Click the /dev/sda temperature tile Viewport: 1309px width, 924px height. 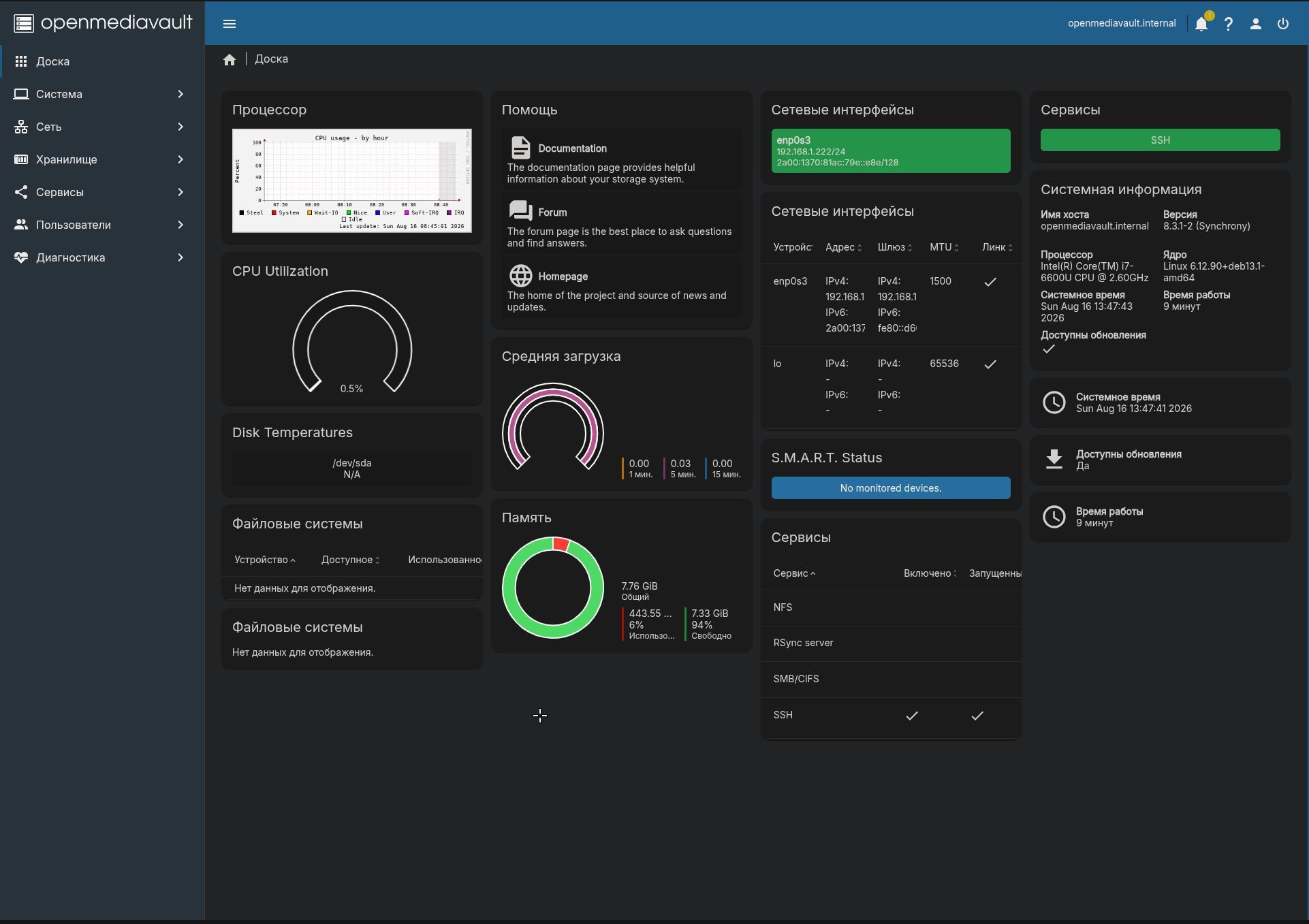[x=352, y=468]
